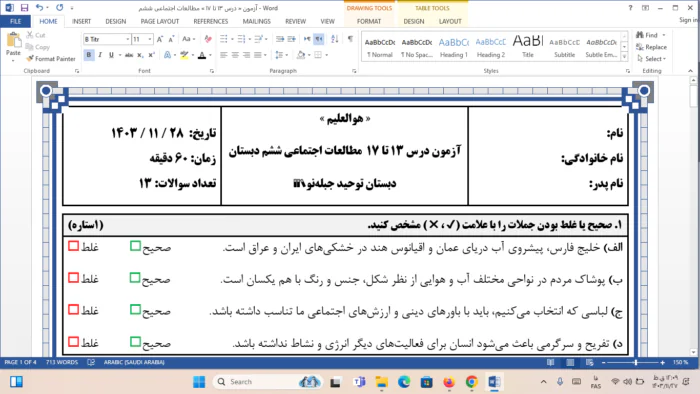Click the Paste clipboard icon
The width and height of the screenshot is (700, 394).
point(13,41)
